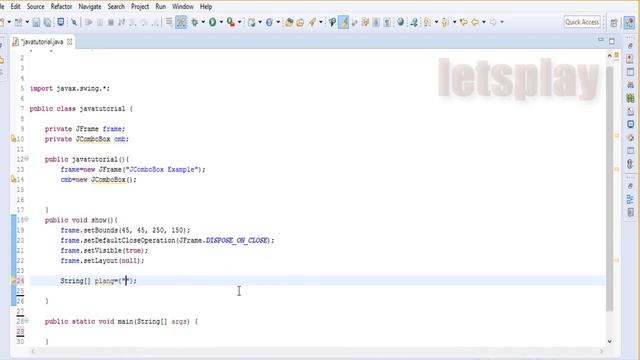Click the warning marker on line 24
Screen dimensions: 640x360
(13, 280)
